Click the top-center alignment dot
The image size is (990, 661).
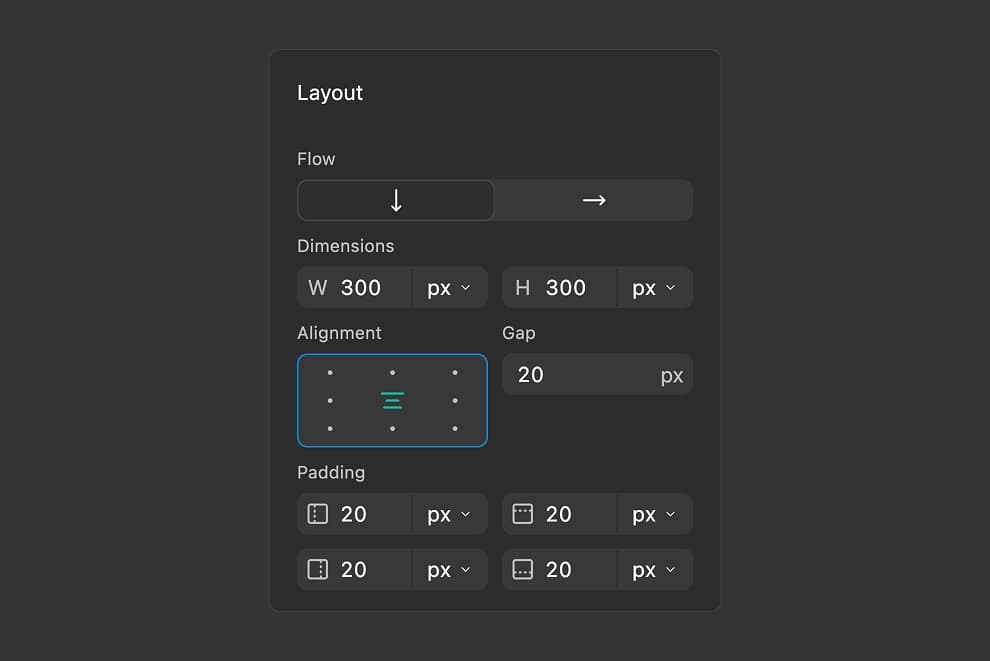(x=392, y=371)
